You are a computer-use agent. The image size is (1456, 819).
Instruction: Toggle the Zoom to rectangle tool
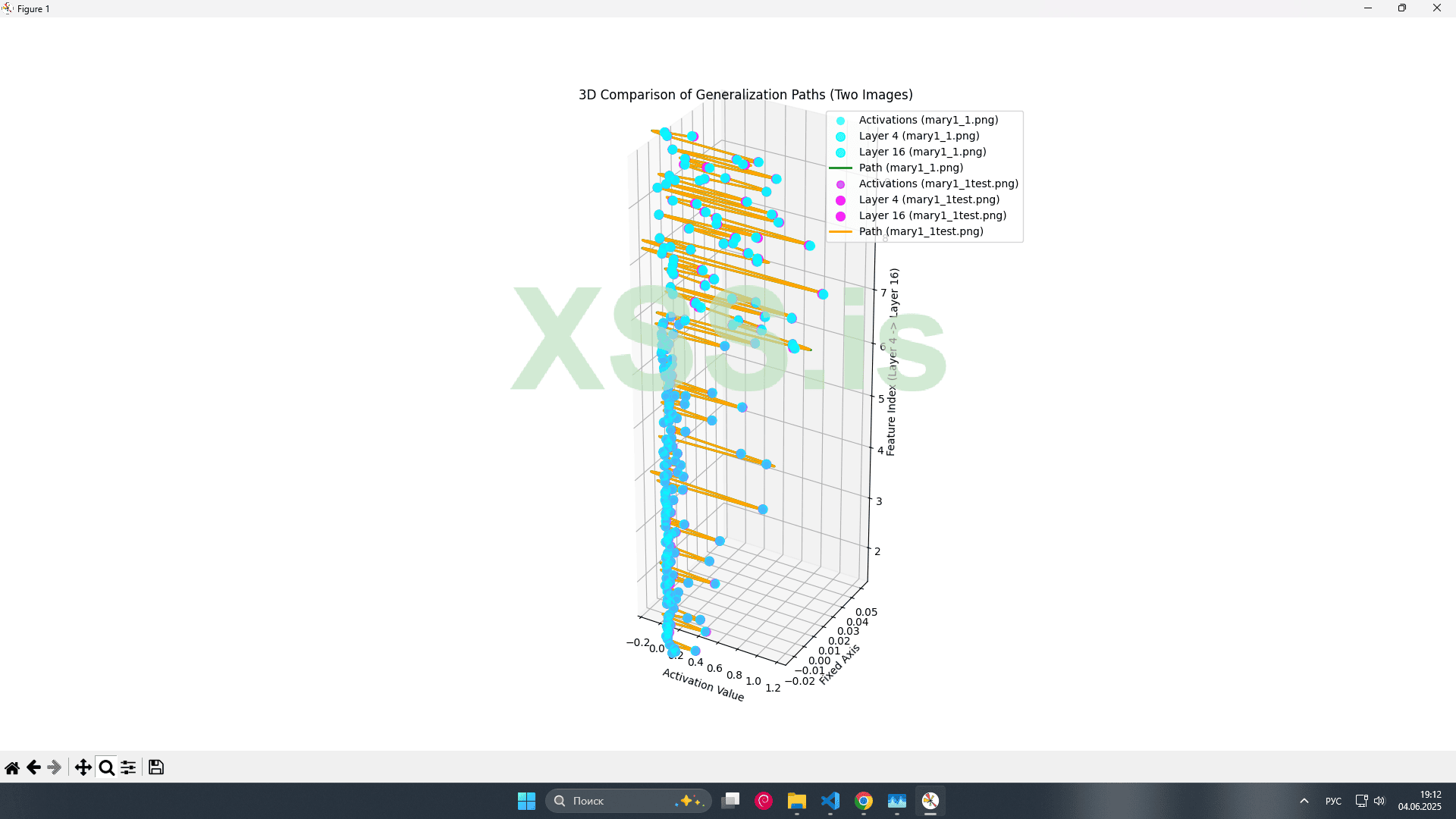point(107,767)
